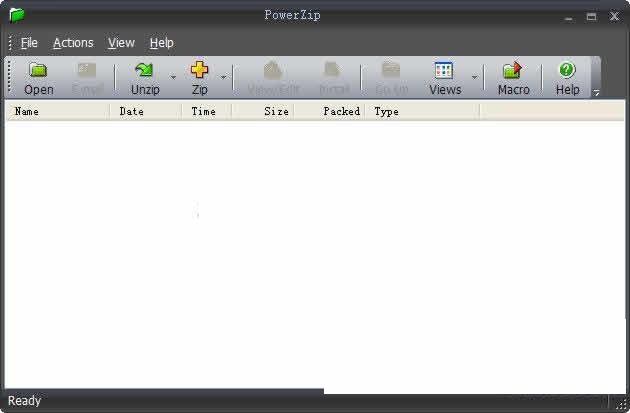Expand the Views dropdown arrow

click(x=474, y=77)
